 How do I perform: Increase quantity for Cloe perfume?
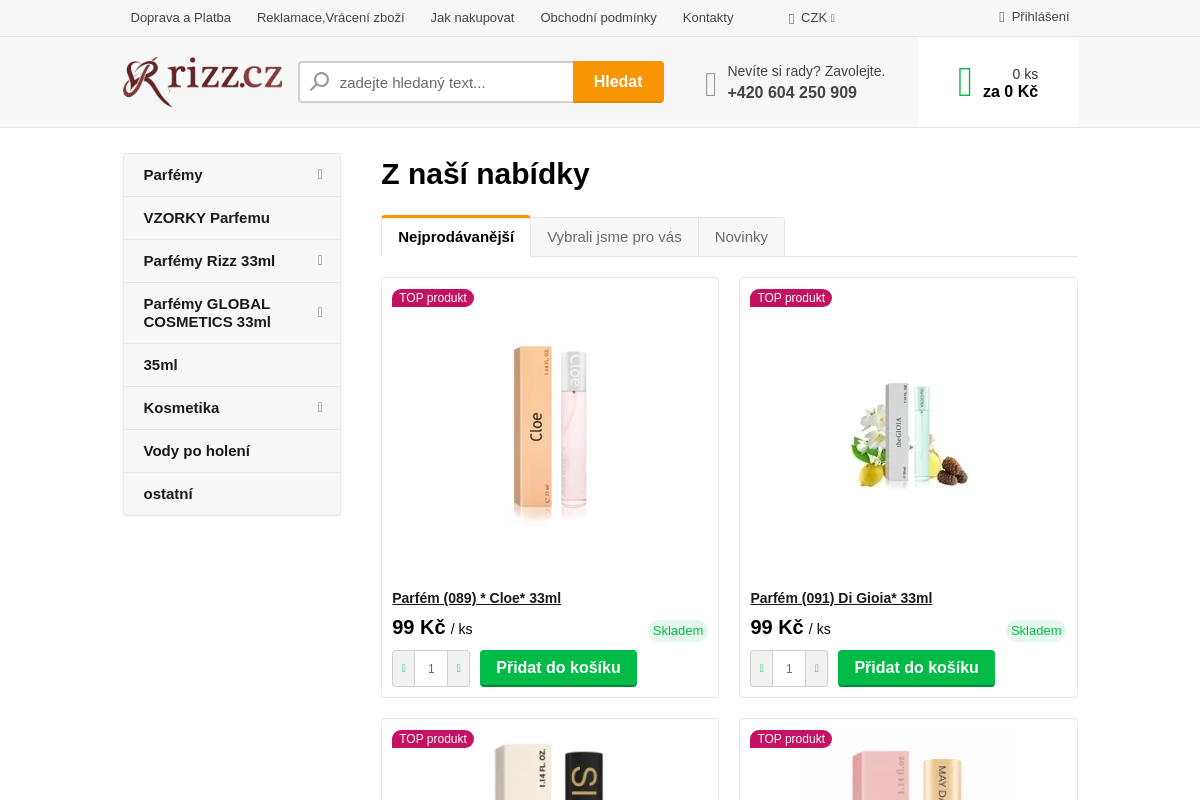click(x=458, y=669)
